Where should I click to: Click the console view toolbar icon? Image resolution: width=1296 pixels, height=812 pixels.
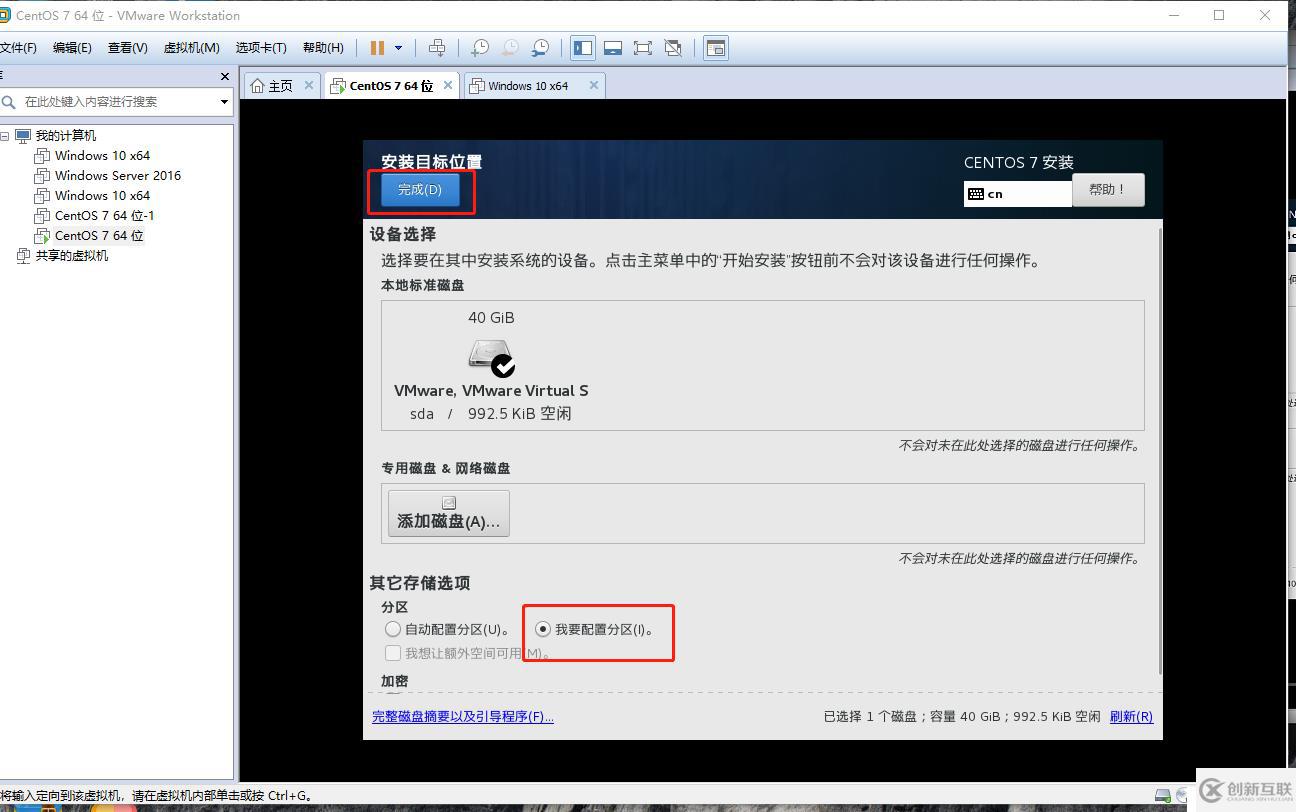tap(716, 48)
